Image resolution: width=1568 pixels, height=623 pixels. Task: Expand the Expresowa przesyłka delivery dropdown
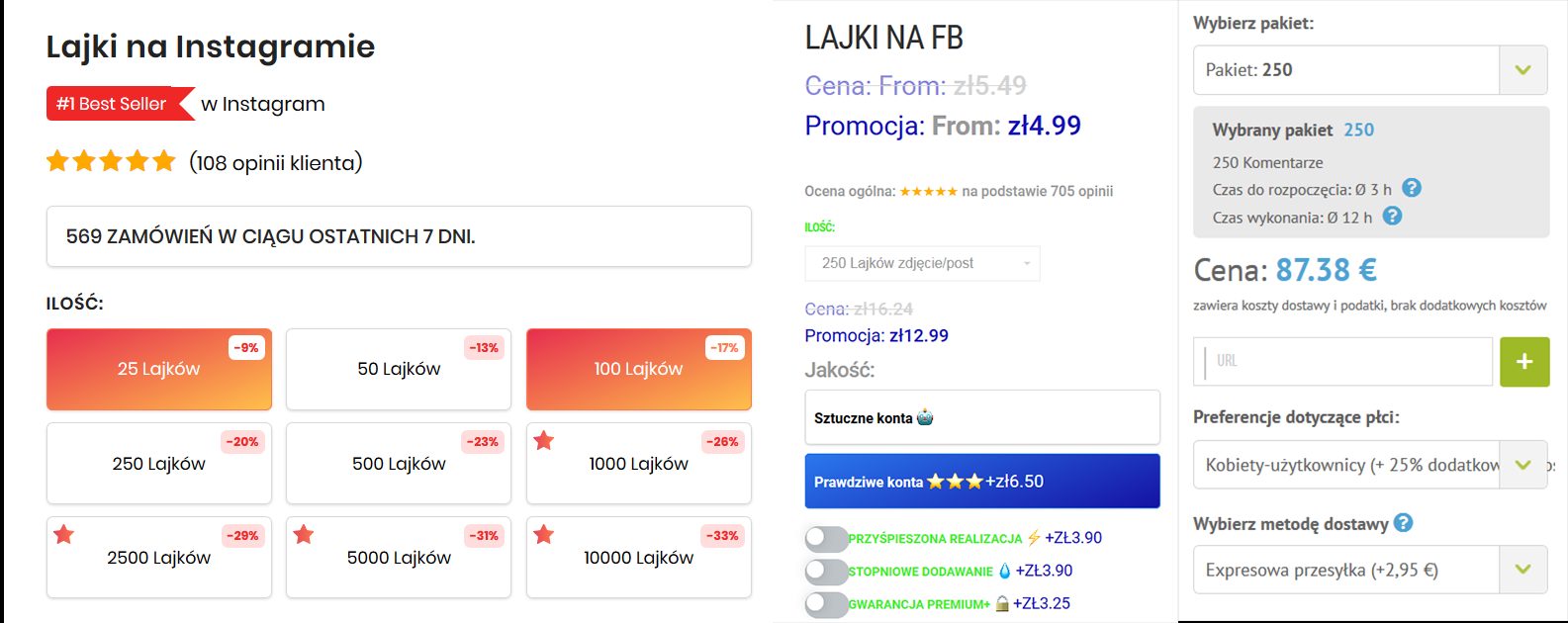1370,570
